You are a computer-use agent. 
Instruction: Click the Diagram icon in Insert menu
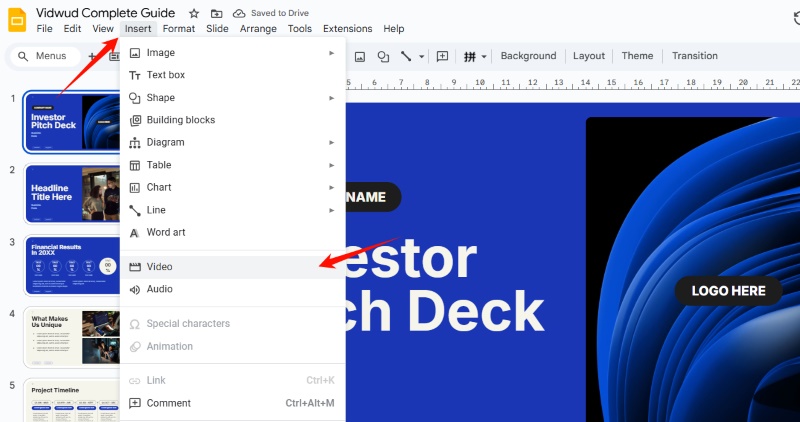point(135,143)
